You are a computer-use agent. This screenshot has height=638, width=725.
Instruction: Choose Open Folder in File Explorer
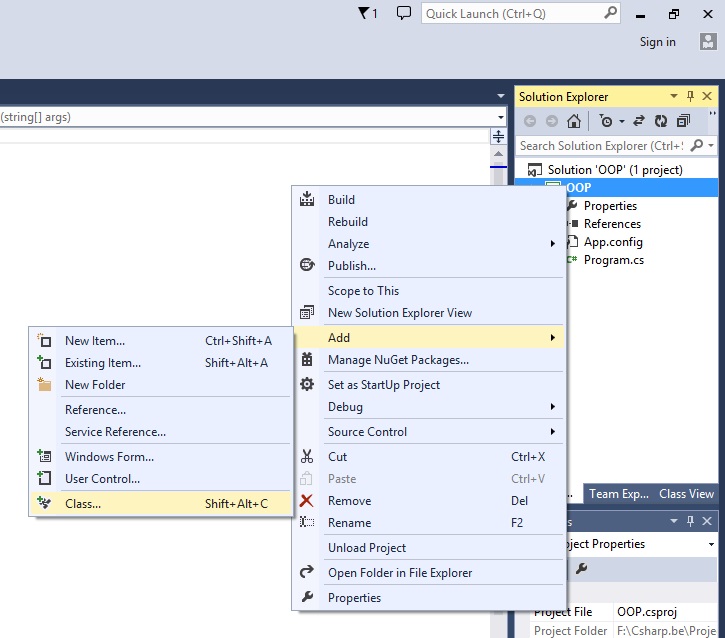(x=428, y=573)
